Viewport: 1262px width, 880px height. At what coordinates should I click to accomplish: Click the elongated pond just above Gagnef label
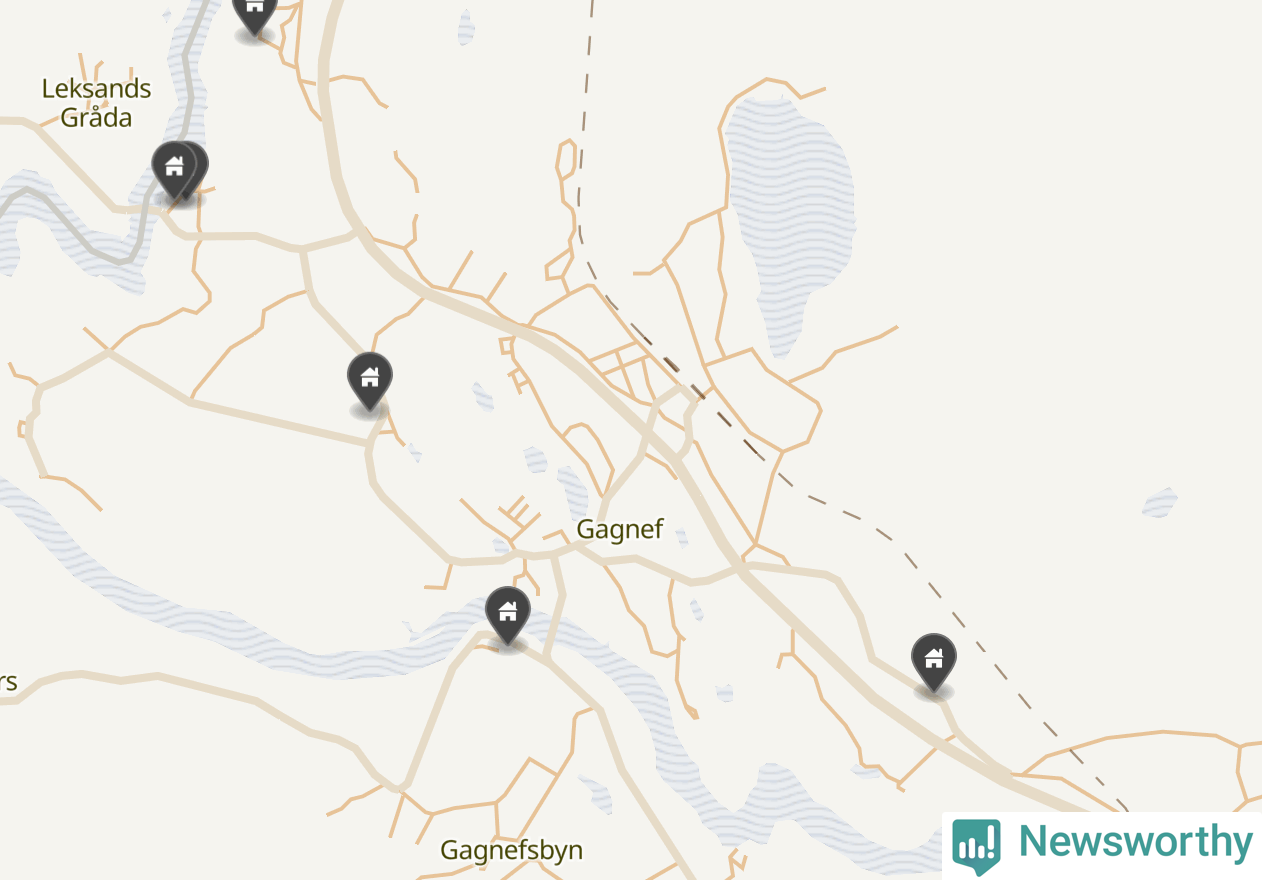[573, 491]
